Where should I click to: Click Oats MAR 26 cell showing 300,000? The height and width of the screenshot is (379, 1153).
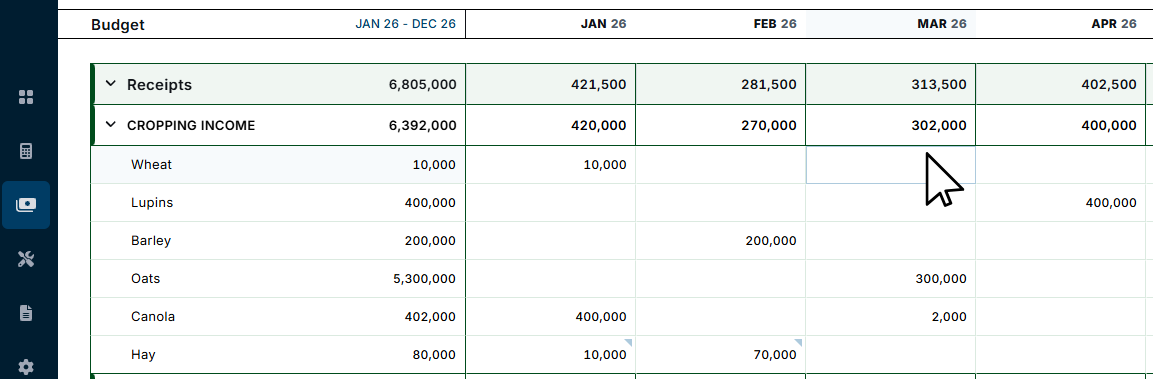coord(890,279)
